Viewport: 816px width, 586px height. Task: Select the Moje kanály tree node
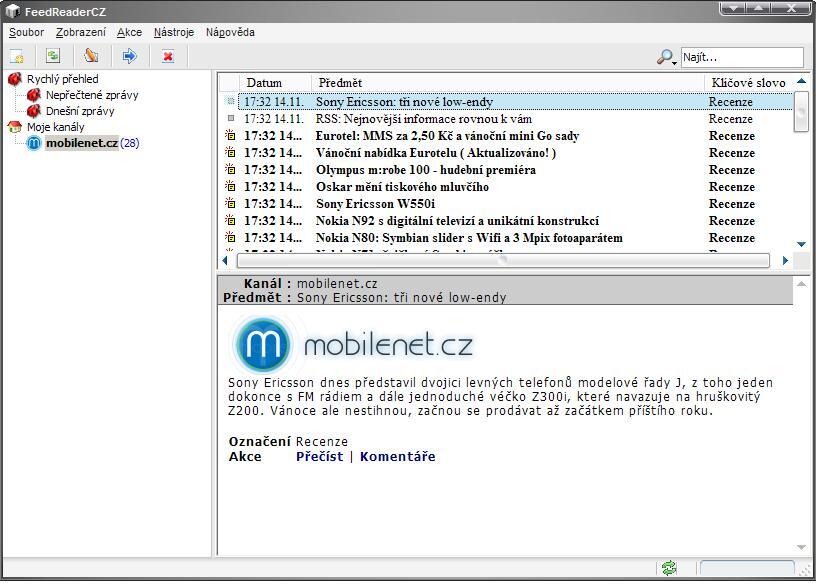[x=55, y=127]
